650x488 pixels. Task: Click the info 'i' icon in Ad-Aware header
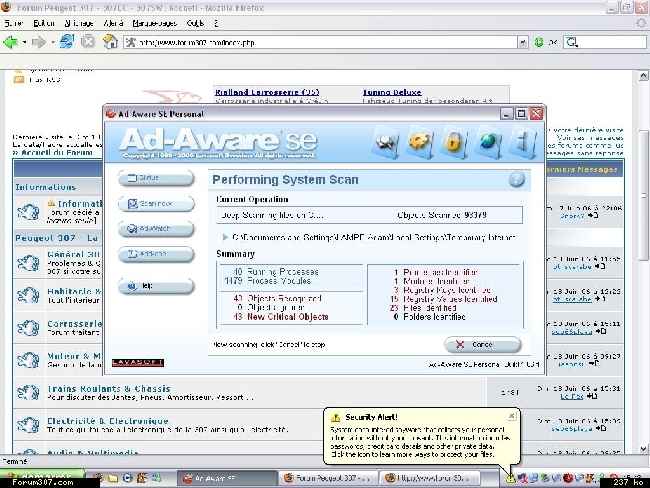[x=523, y=142]
